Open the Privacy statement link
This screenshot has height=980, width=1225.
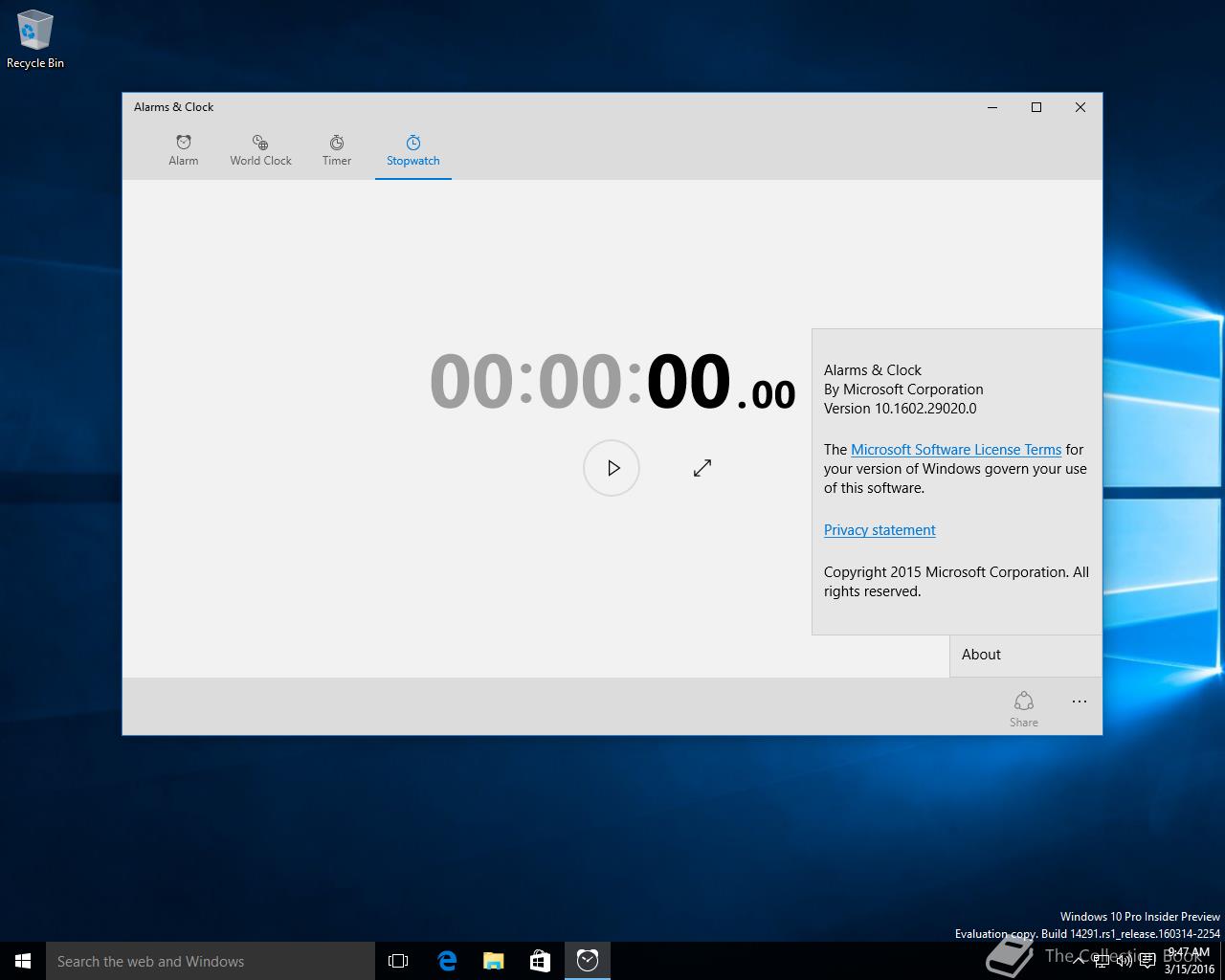[880, 530]
